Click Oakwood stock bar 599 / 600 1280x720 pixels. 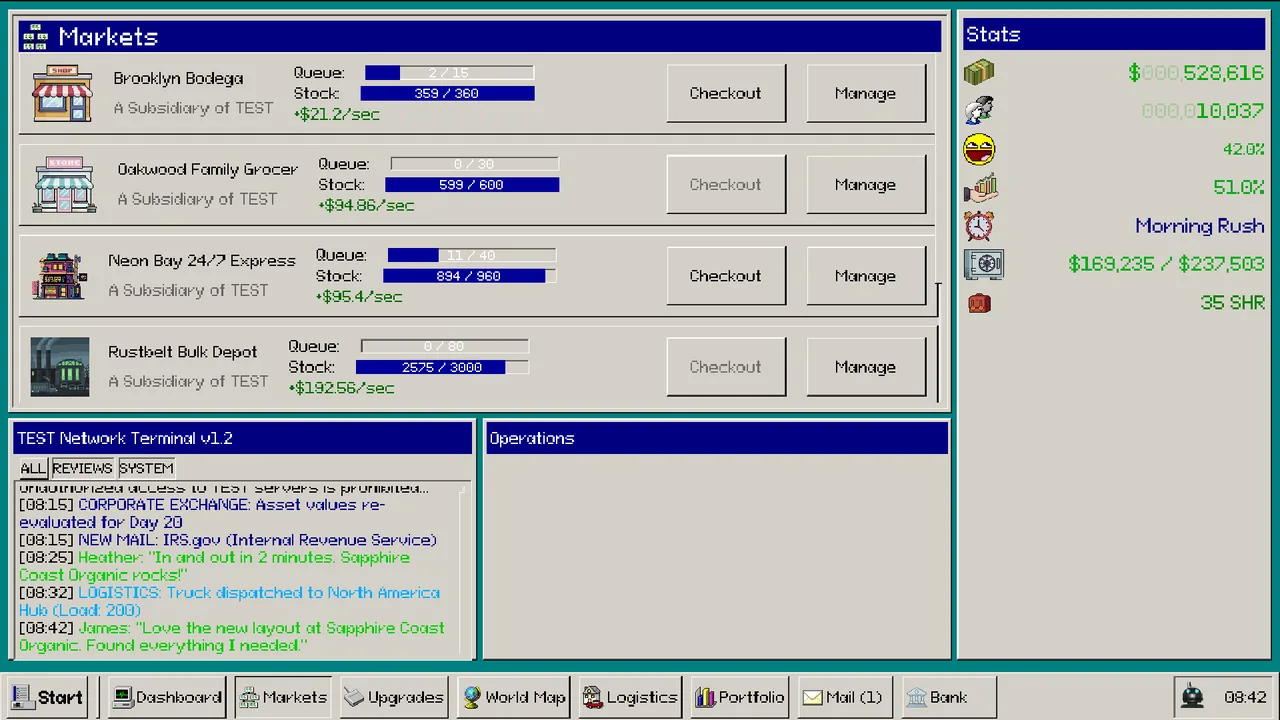[472, 185]
